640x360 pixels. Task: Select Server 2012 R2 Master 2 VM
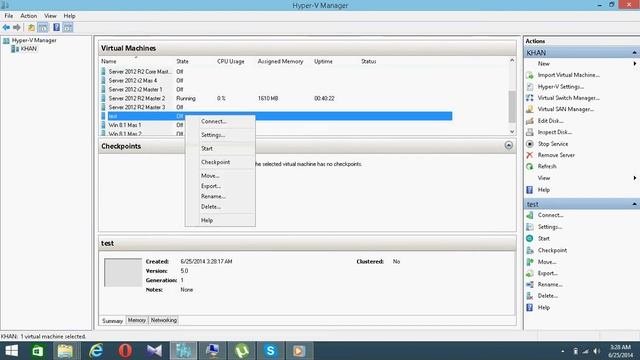pos(137,98)
